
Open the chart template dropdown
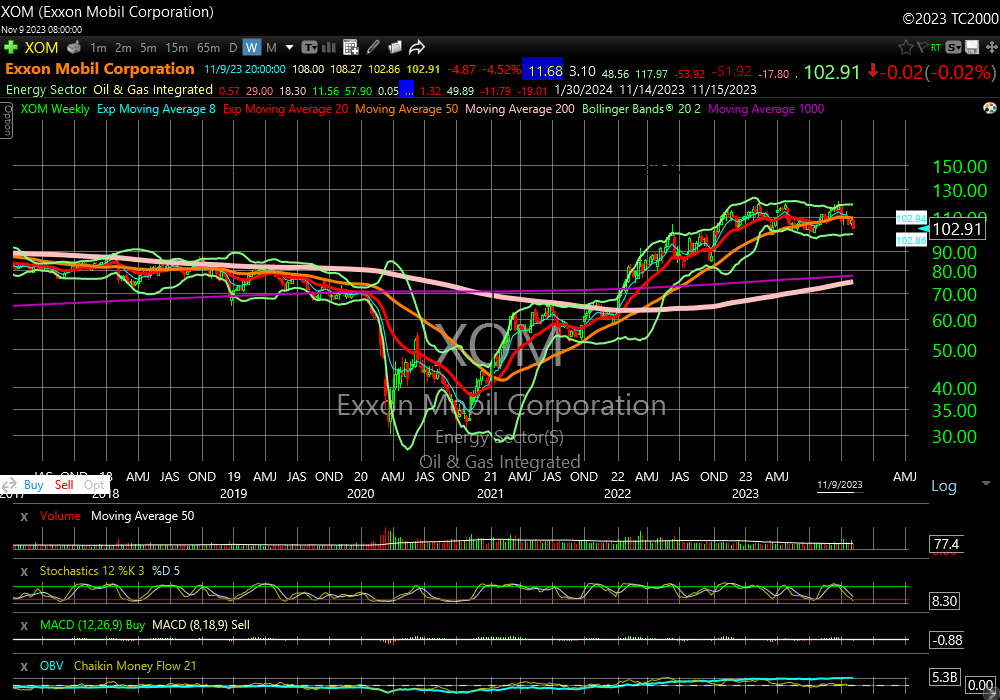310,47
